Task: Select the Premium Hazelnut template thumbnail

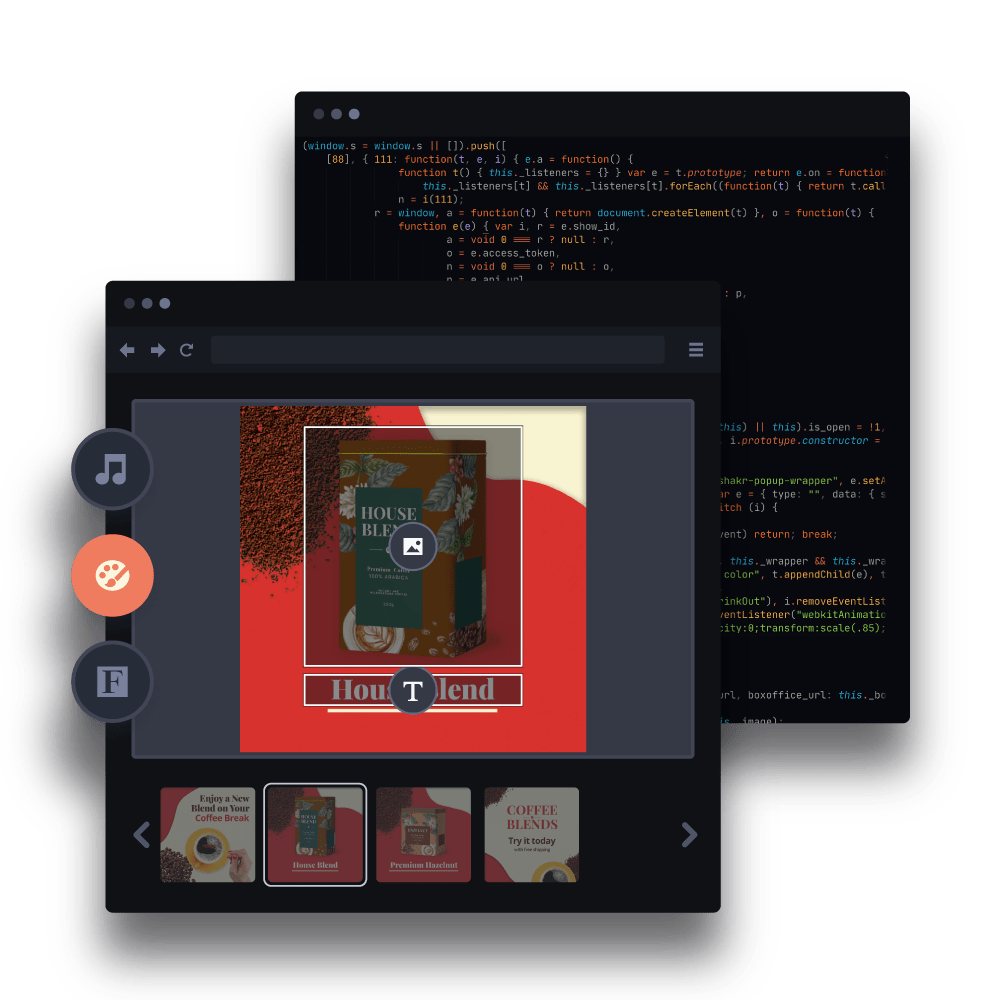Action: pos(423,834)
